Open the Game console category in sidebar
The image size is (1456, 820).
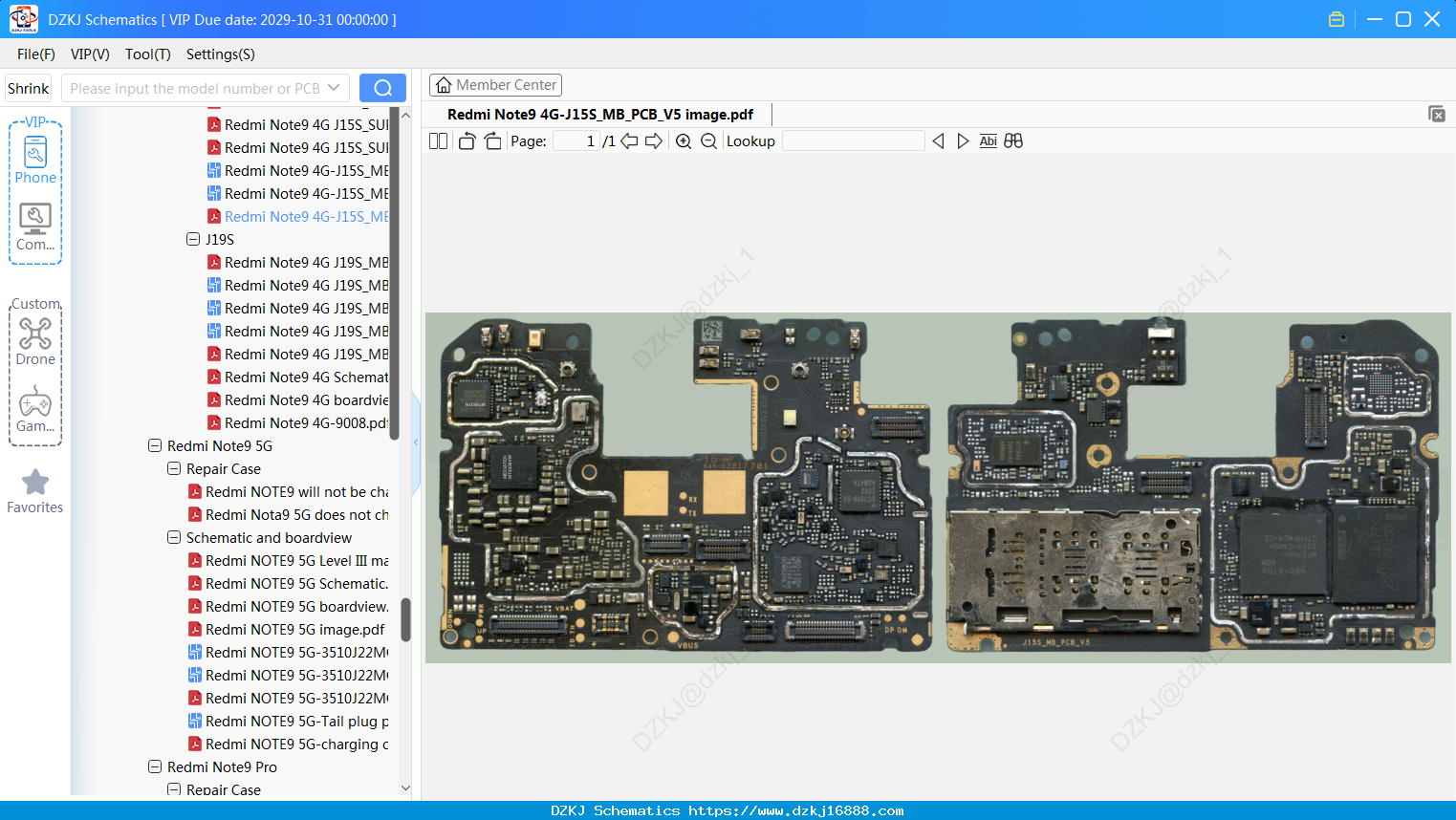tap(35, 409)
